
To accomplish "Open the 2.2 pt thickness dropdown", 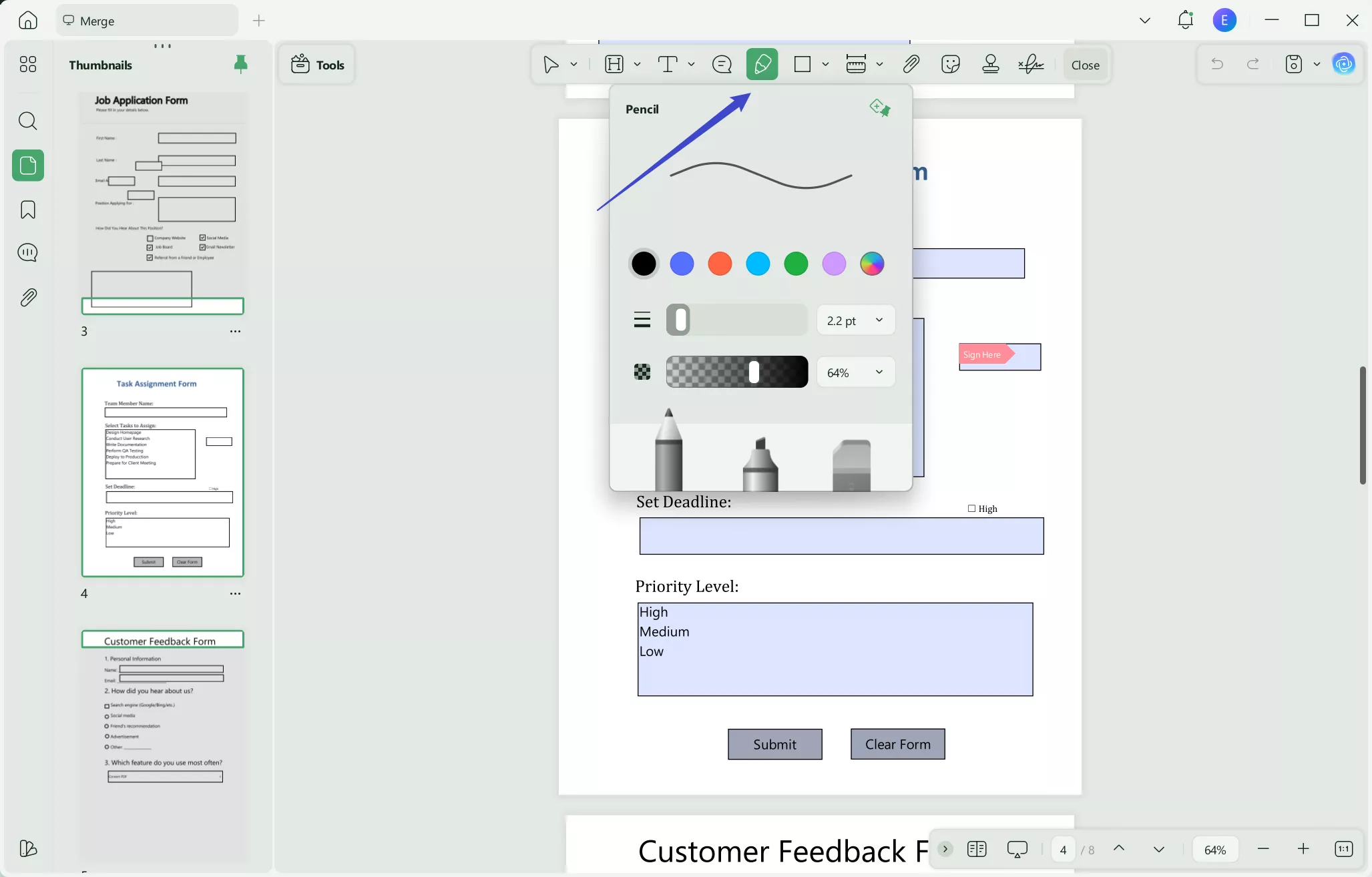I will (855, 320).
